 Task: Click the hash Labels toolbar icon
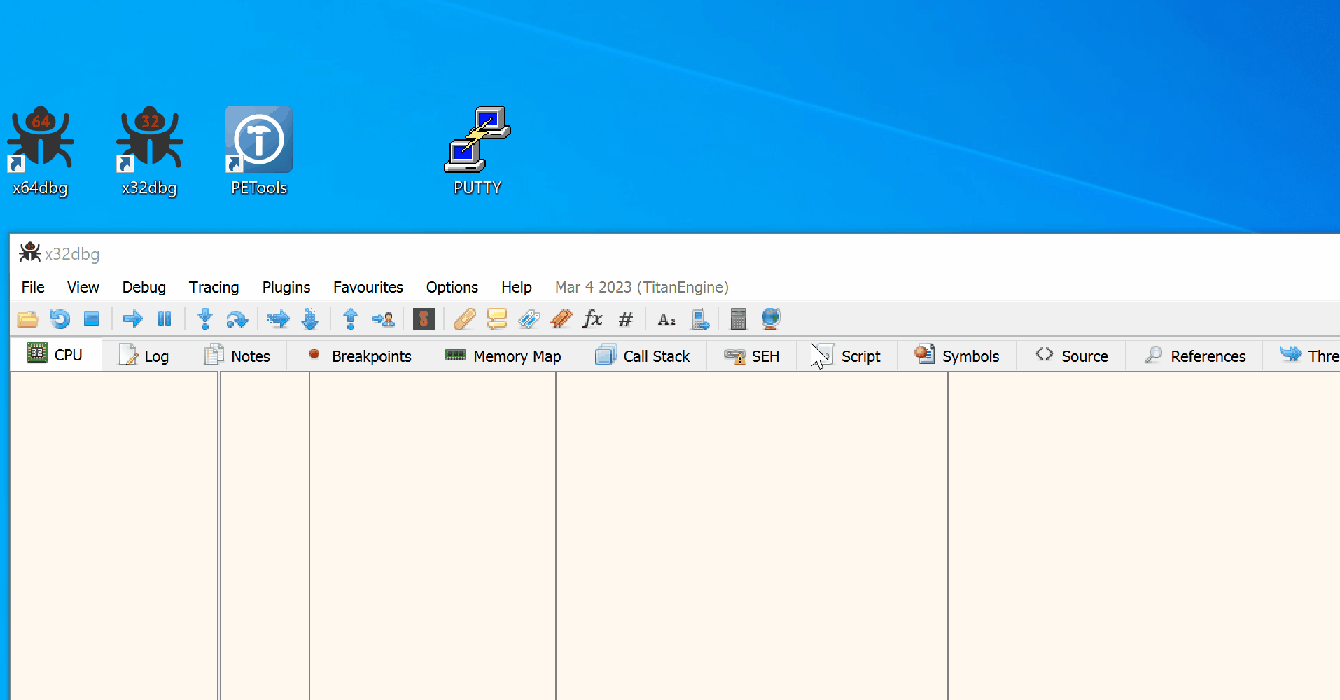[x=626, y=319]
